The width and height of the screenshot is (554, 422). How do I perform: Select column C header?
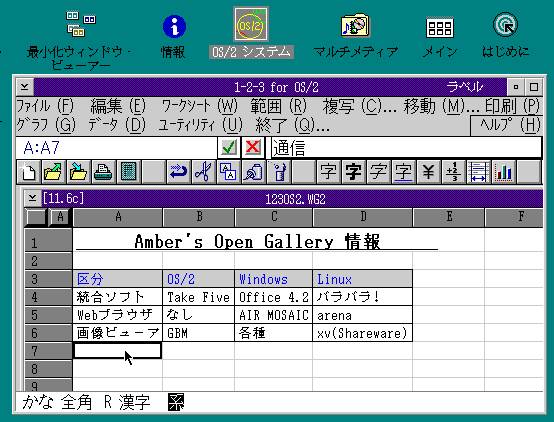[x=274, y=217]
